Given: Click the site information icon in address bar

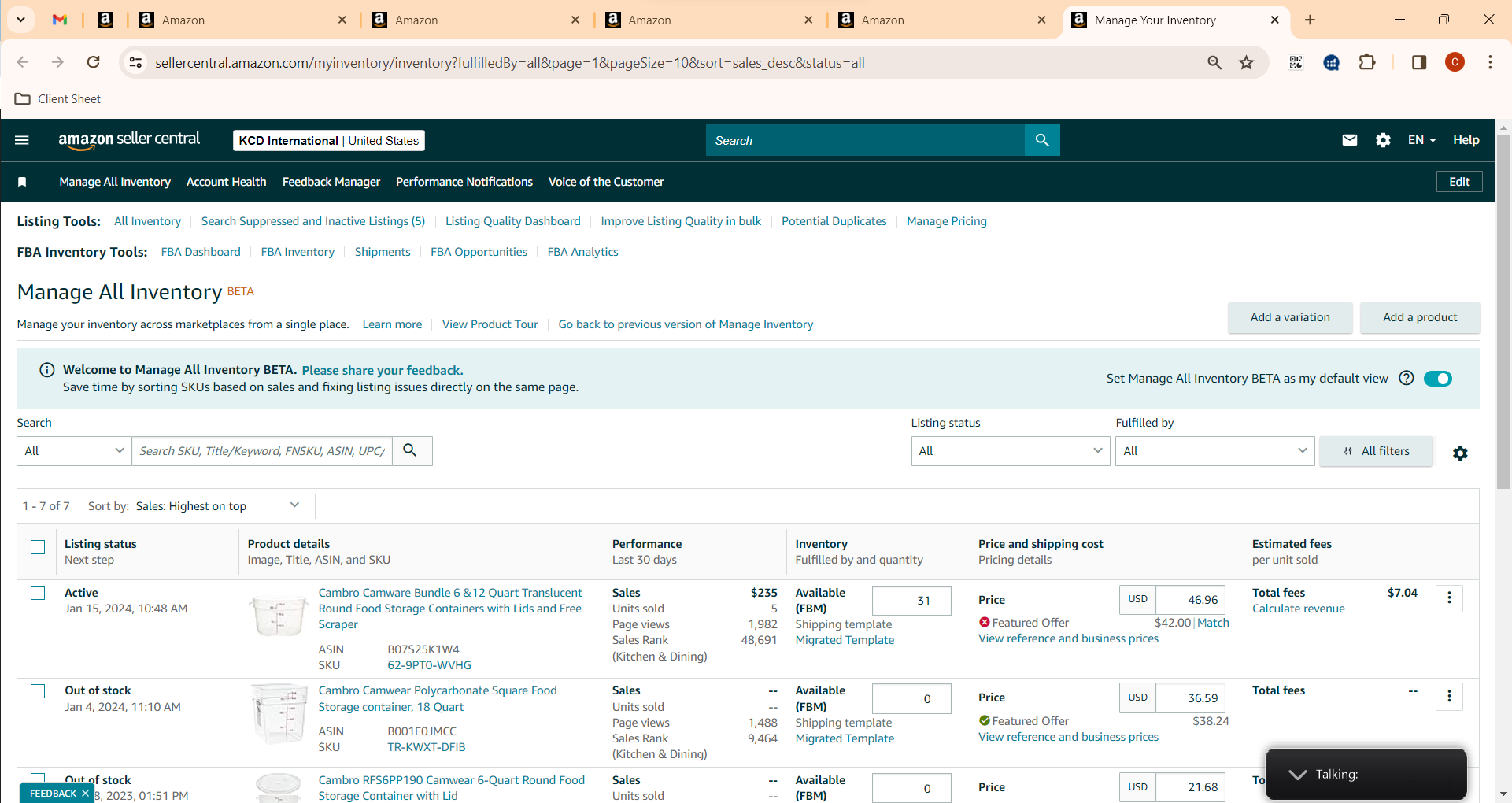Looking at the screenshot, I should (135, 62).
